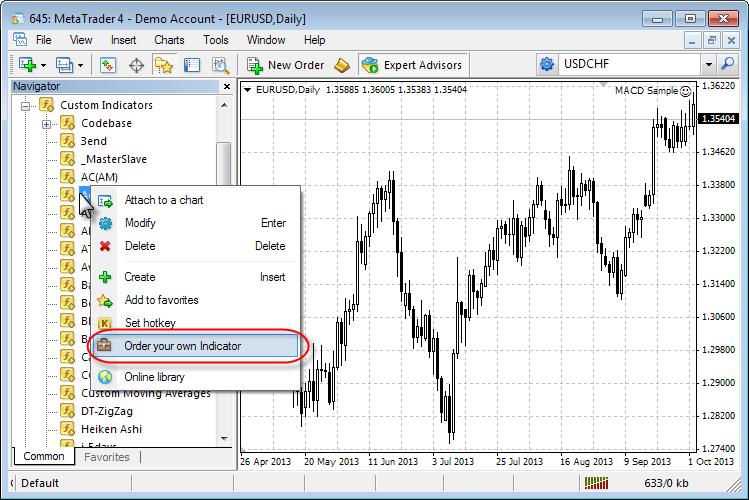Image resolution: width=749 pixels, height=500 pixels.
Task: Select the Codebase folder item
Action: click(x=106, y=123)
